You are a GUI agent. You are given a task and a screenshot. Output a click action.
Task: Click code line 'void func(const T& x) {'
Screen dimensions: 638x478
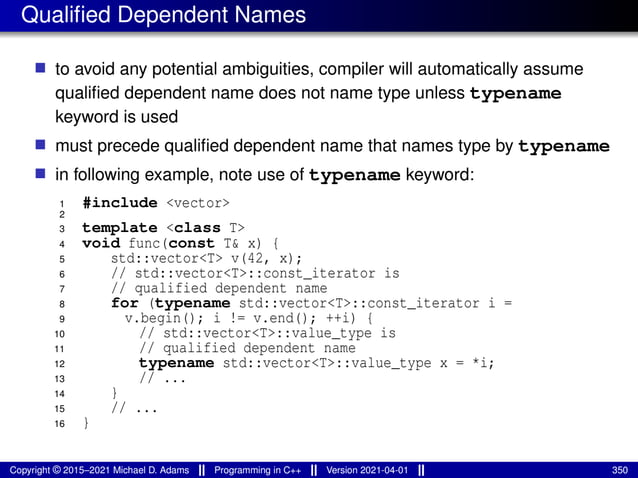tap(180, 243)
